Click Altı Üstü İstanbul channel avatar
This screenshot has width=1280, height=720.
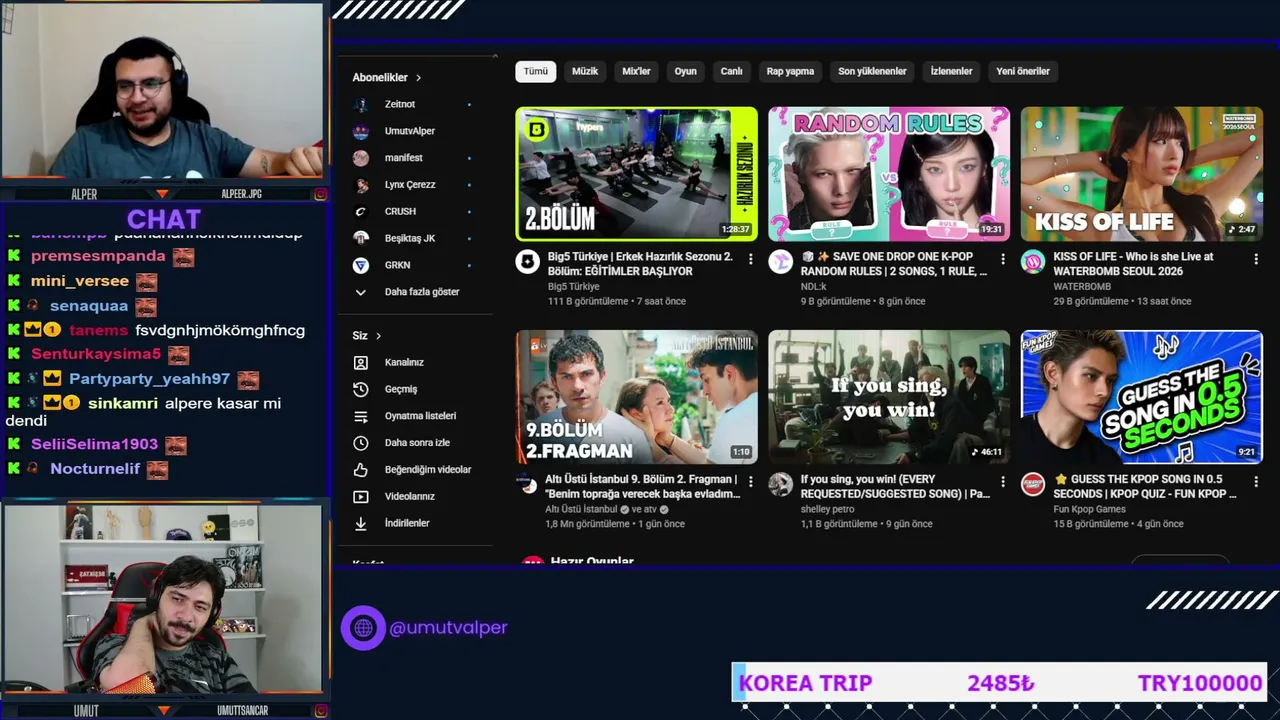click(x=527, y=485)
